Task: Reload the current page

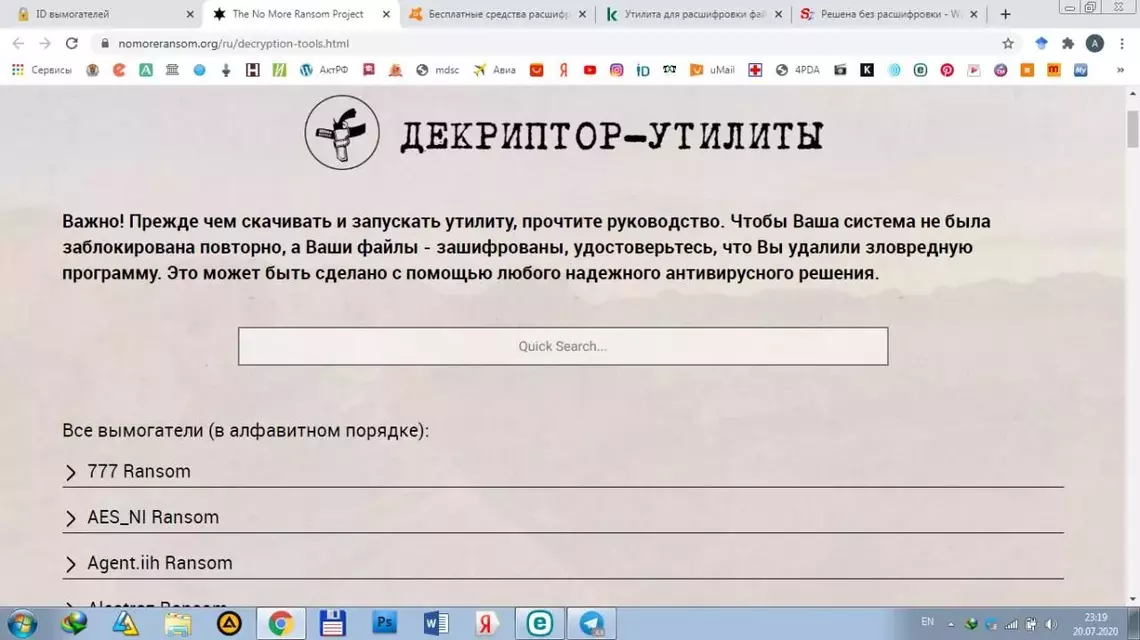Action: (x=71, y=44)
